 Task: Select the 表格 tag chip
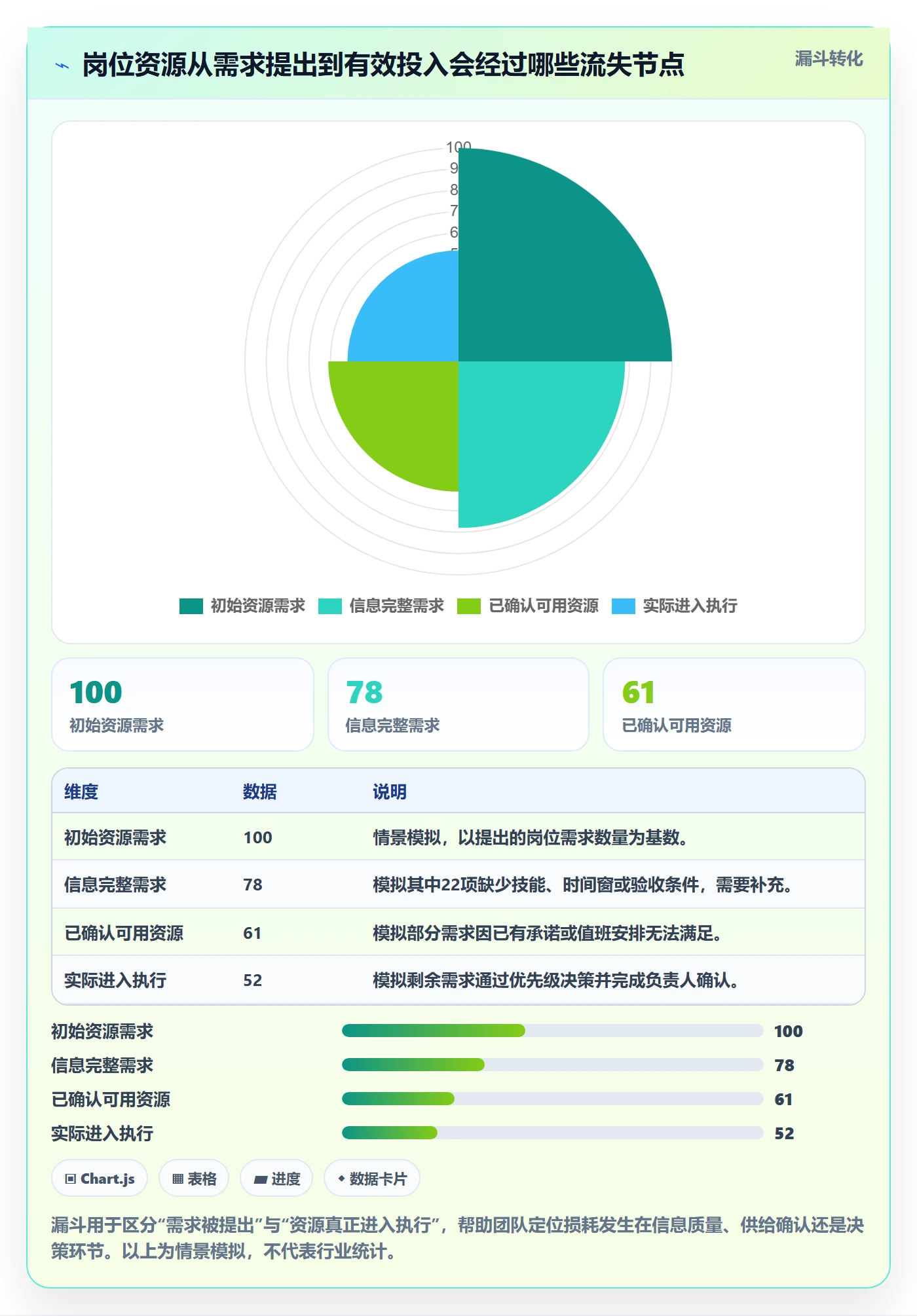[194, 1178]
